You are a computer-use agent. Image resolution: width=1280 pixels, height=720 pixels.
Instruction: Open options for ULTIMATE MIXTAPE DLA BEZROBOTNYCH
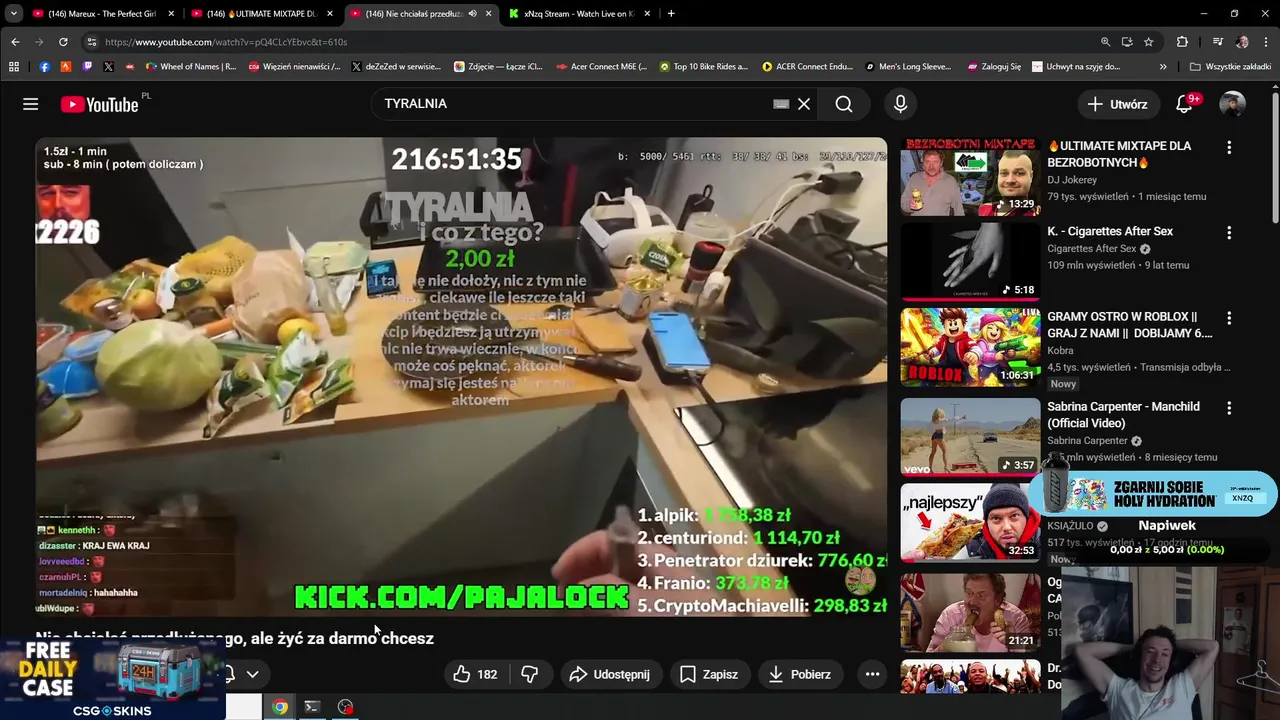point(1229,147)
